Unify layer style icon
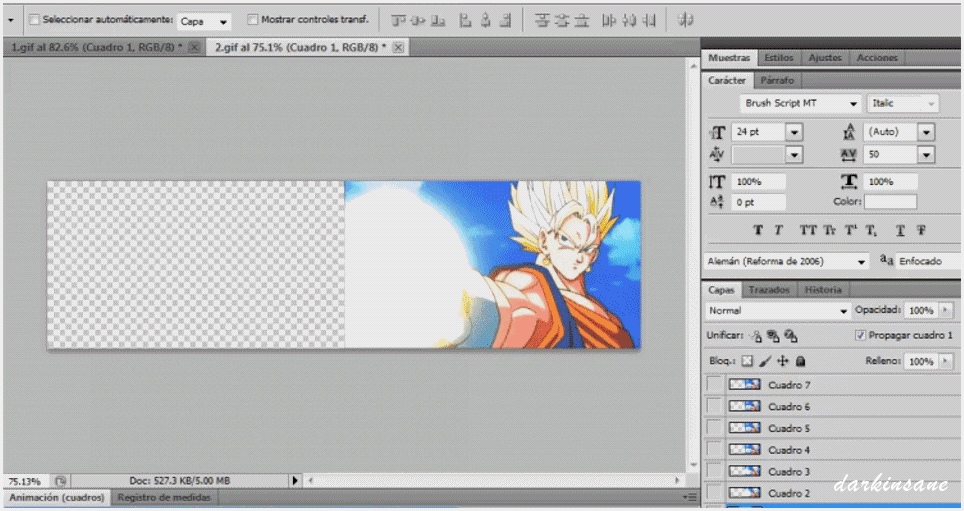964x511 pixels. tap(791, 336)
